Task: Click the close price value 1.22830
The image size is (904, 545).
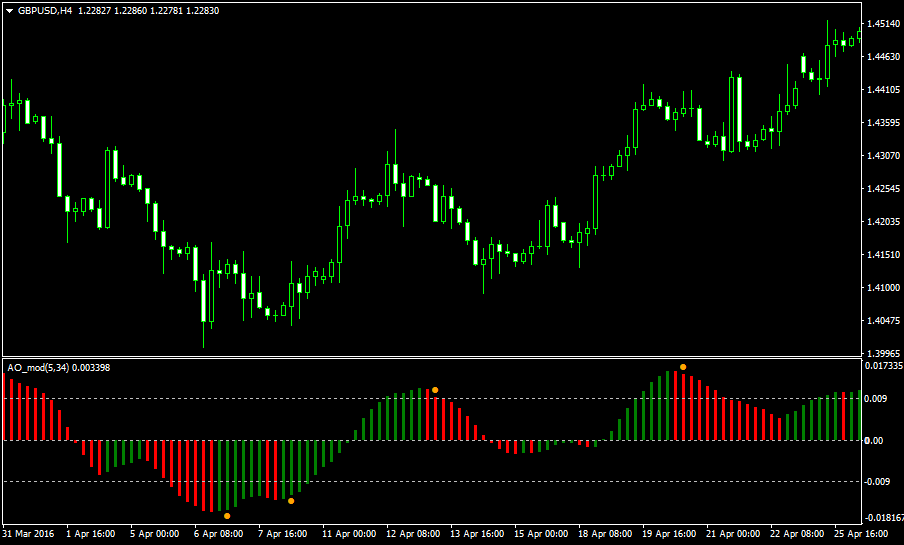Action: (x=202, y=11)
